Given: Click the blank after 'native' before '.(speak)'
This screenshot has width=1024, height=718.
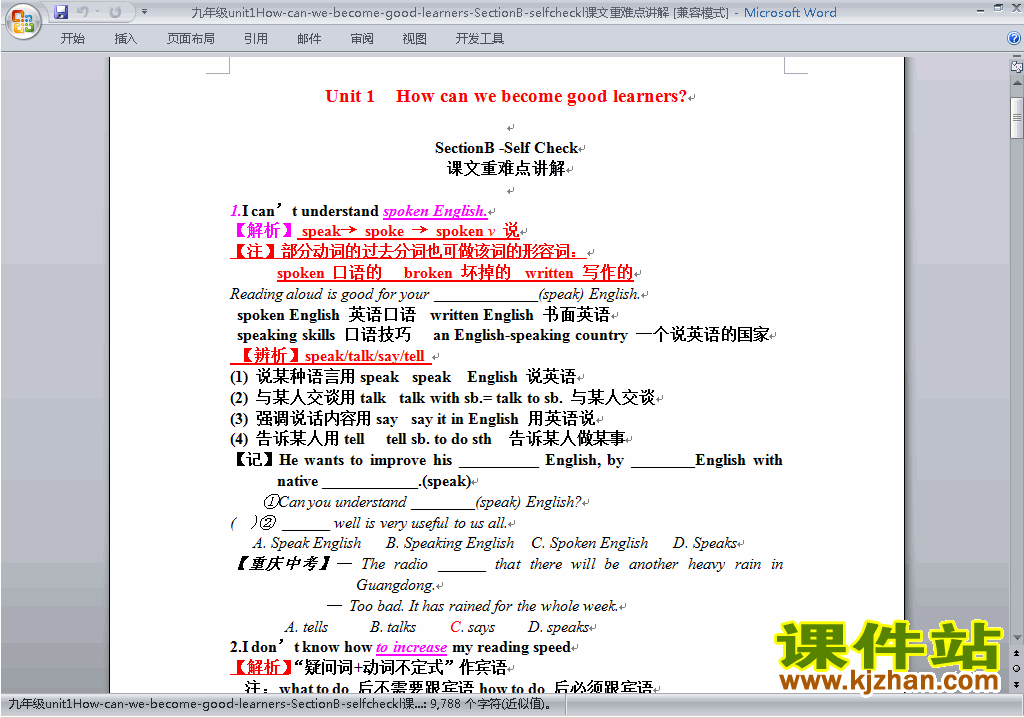Looking at the screenshot, I should click(x=370, y=483).
